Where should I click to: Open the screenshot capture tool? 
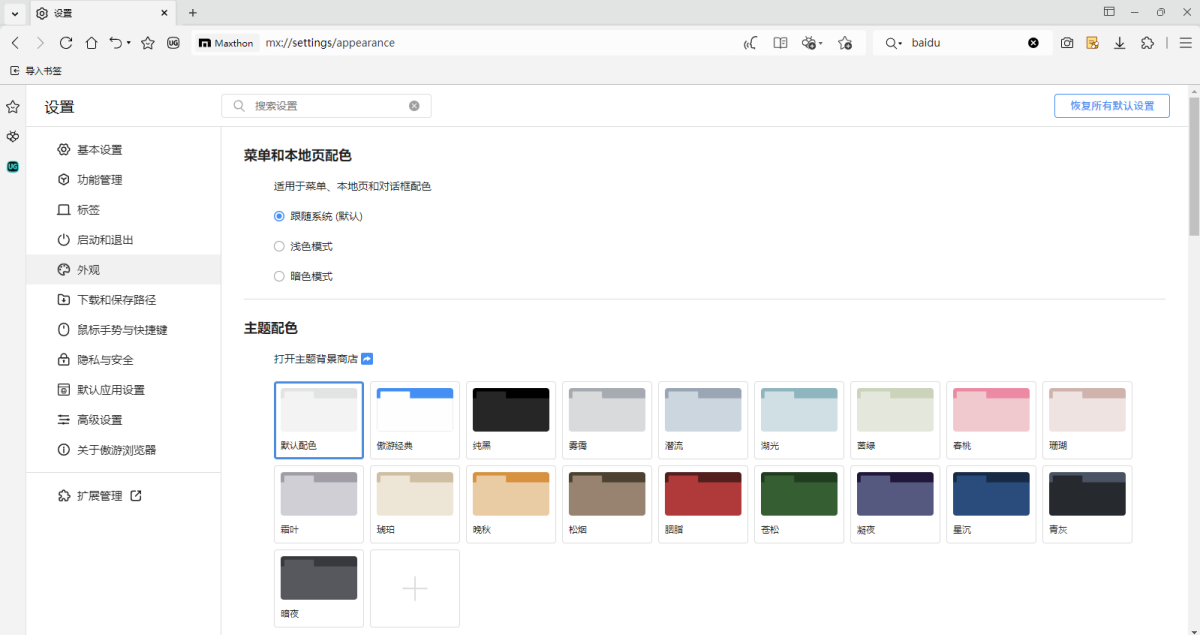coord(1066,42)
